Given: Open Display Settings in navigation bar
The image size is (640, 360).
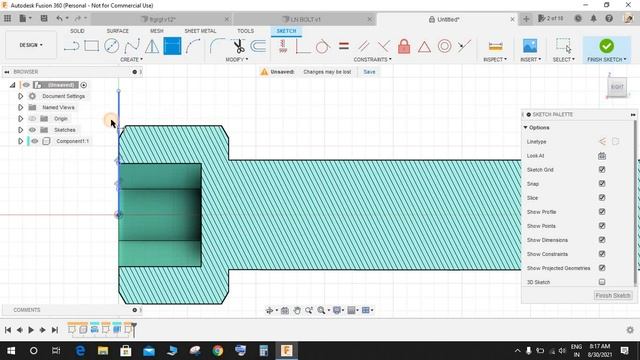Looking at the screenshot, I should pos(337,311).
